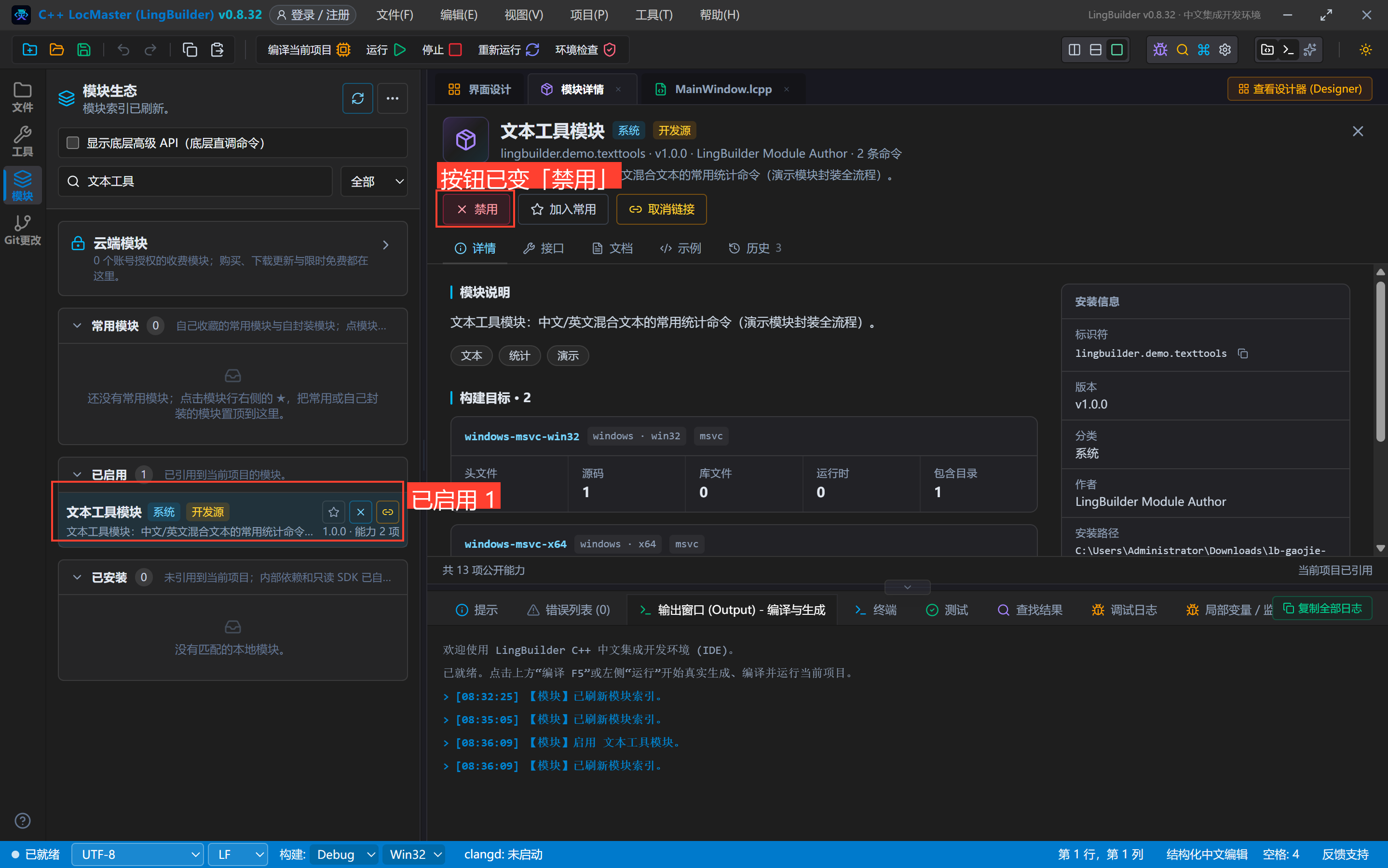
Task: Collapse the 常用模块 section
Action: coord(77,325)
